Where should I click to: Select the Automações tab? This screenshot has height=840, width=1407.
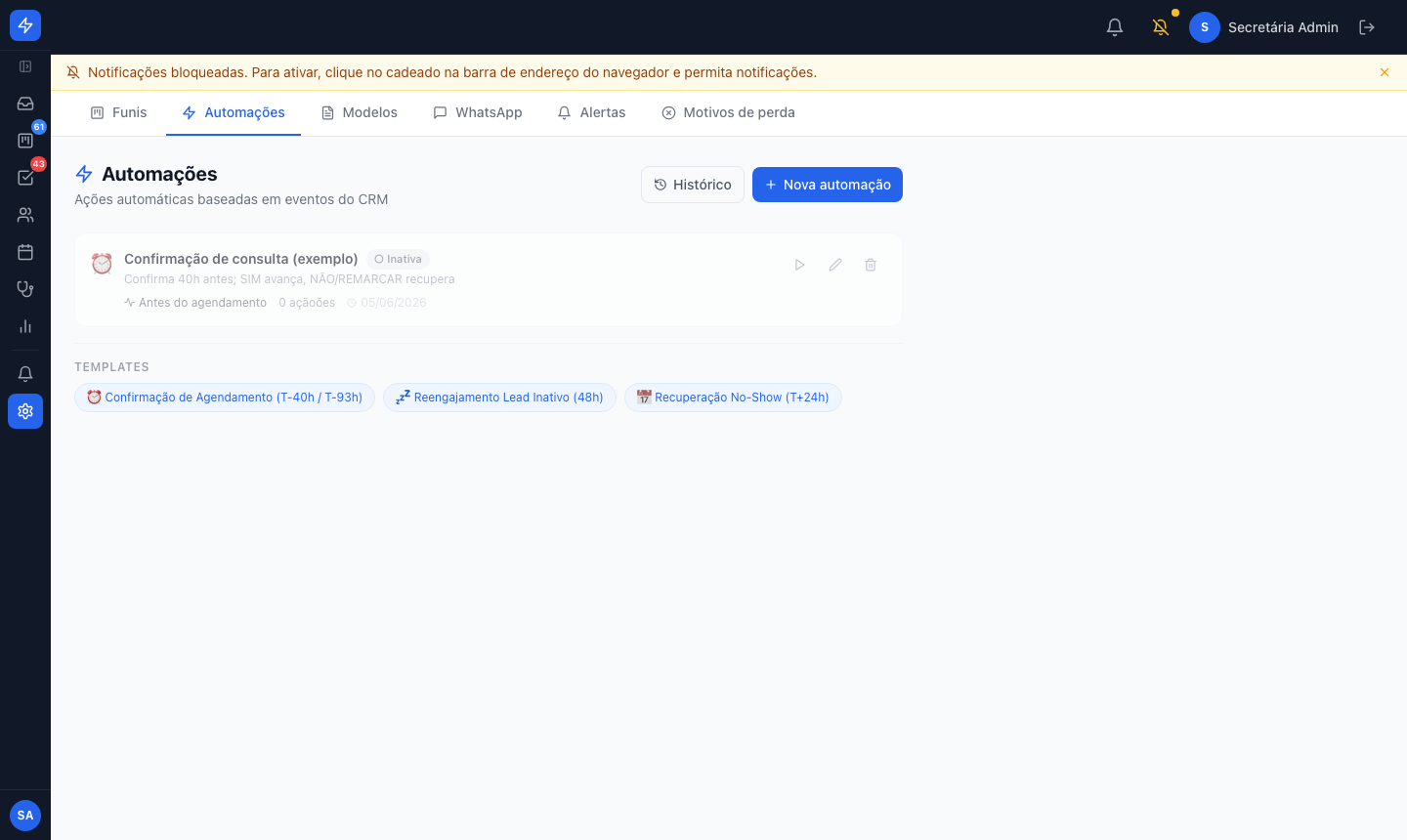[234, 112]
